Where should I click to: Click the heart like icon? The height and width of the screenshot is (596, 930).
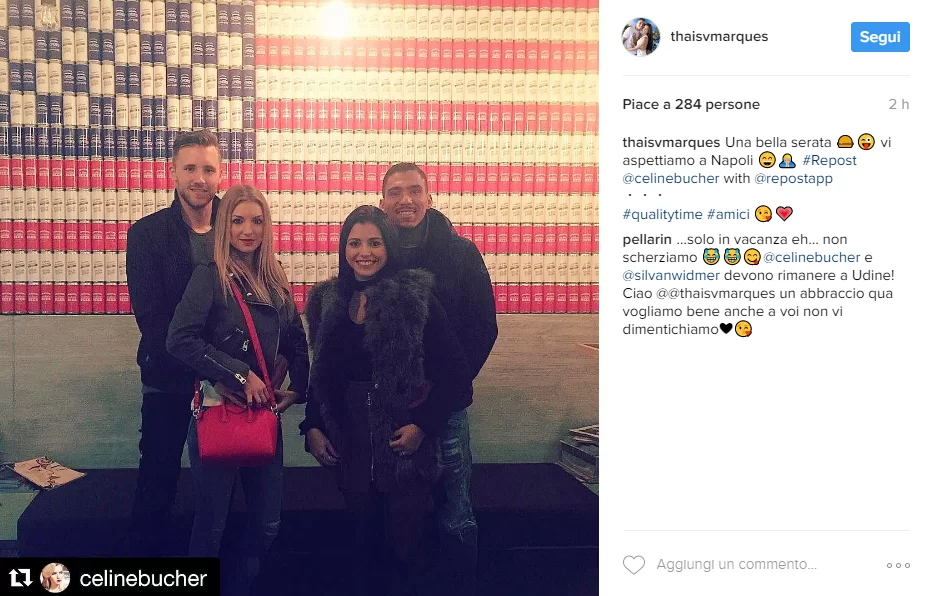click(x=633, y=565)
